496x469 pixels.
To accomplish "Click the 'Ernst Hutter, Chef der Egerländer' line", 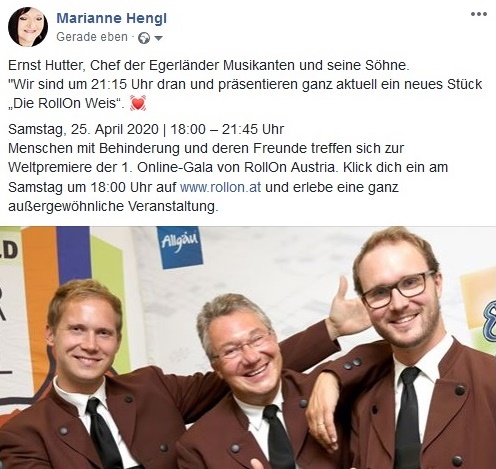I will pyautogui.click(x=208, y=65).
